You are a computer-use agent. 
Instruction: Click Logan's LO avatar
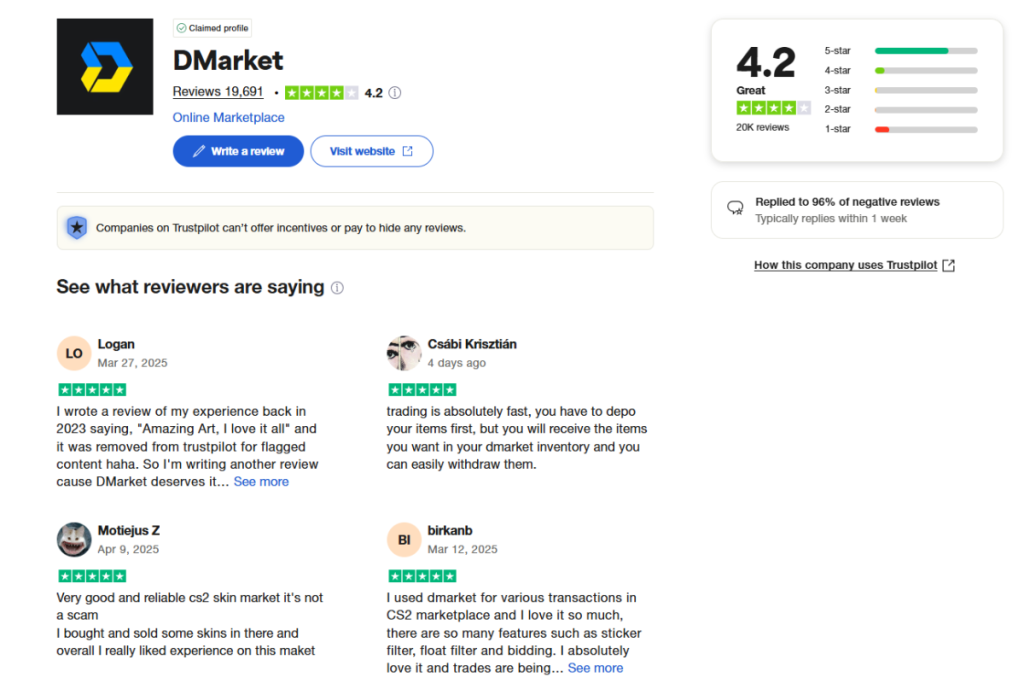point(74,353)
